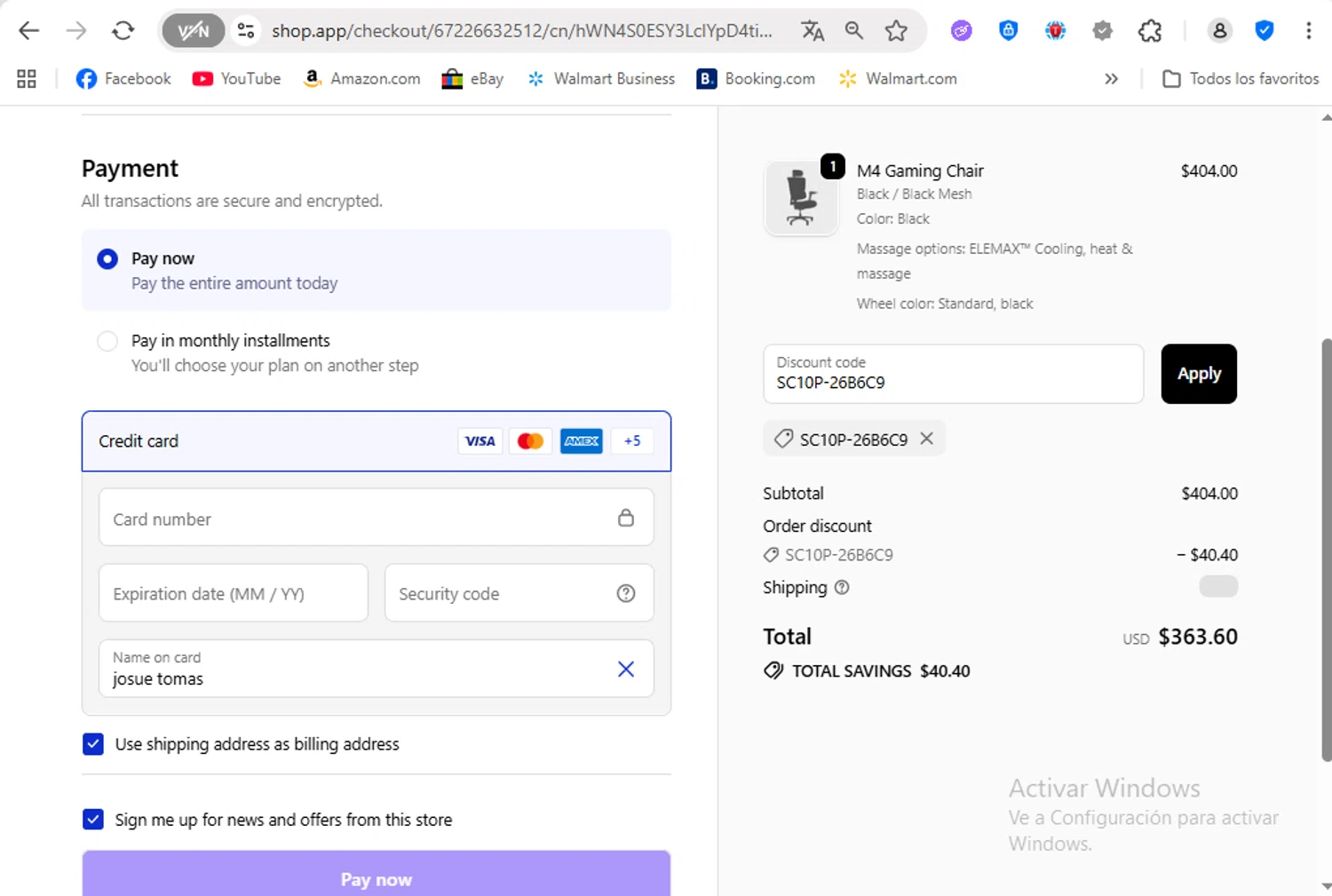This screenshot has width=1332, height=896.
Task: Open Extensions puzzle menu
Action: (1150, 31)
